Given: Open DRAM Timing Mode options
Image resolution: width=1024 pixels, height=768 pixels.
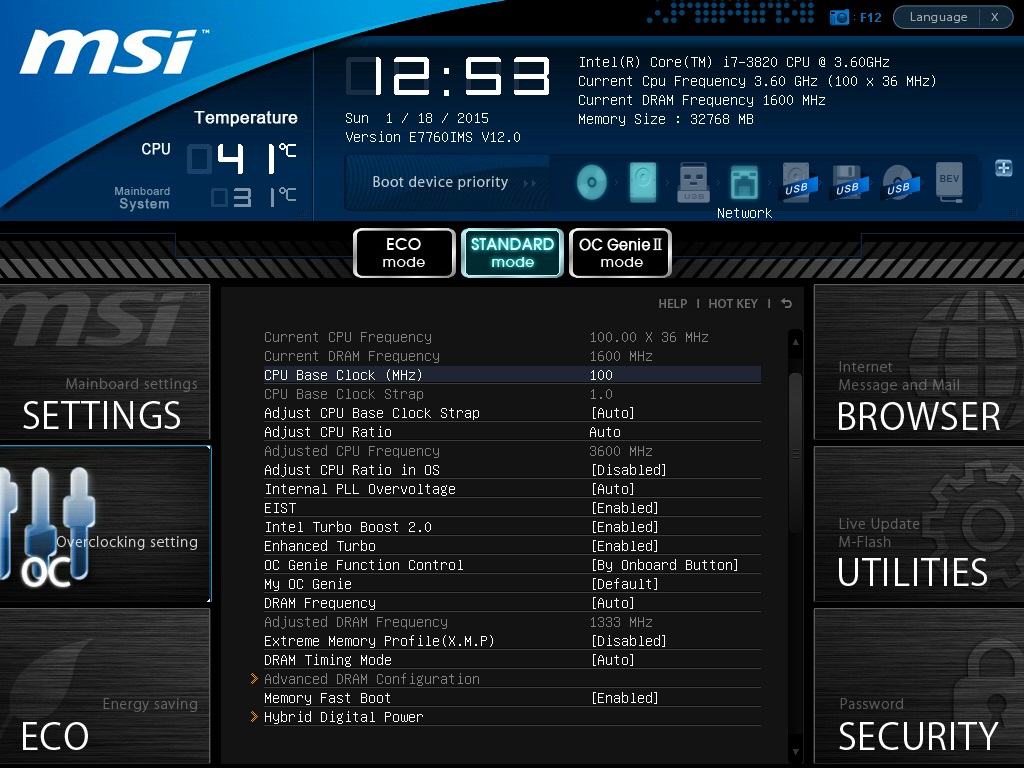Looking at the screenshot, I should click(x=512, y=660).
